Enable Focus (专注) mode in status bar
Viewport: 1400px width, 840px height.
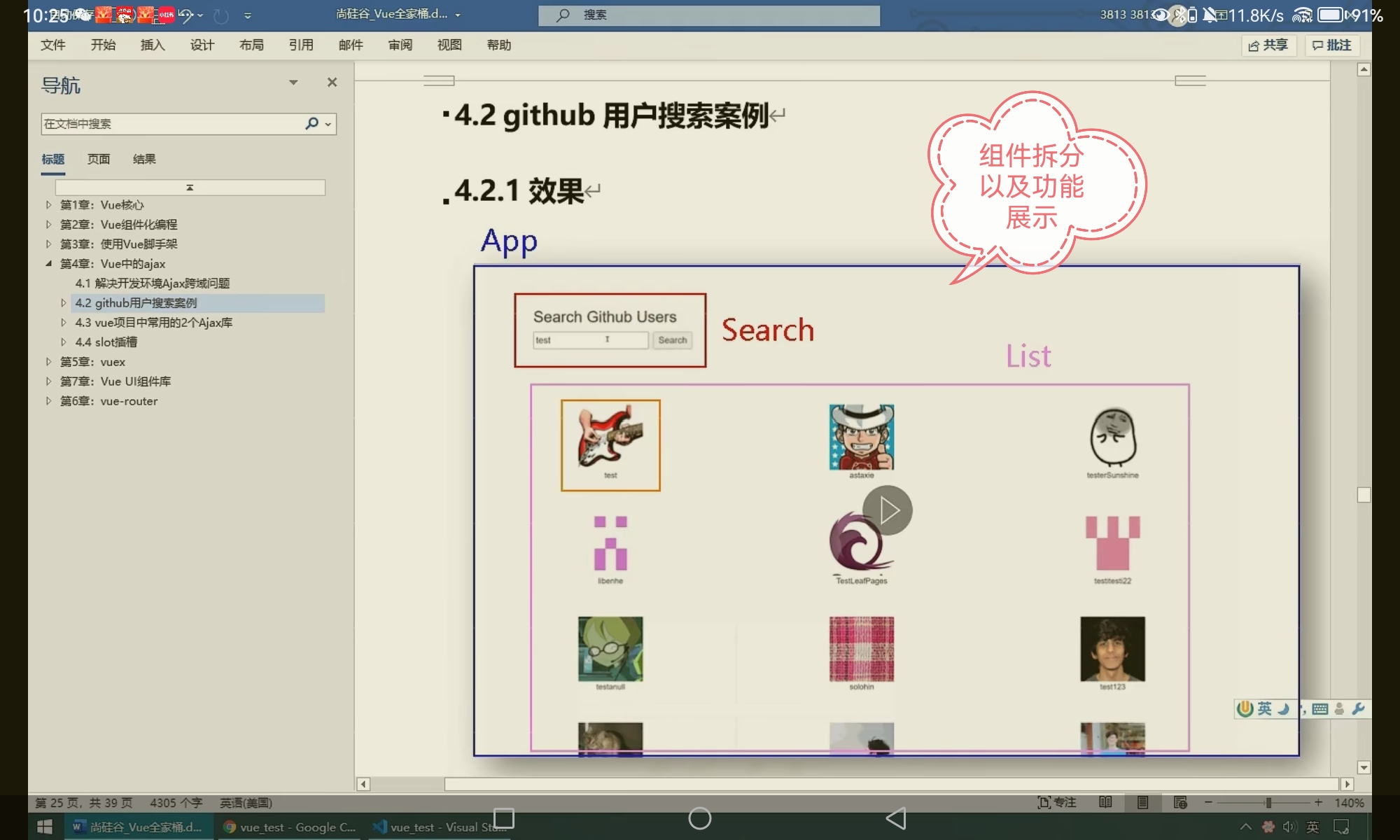click(1056, 802)
